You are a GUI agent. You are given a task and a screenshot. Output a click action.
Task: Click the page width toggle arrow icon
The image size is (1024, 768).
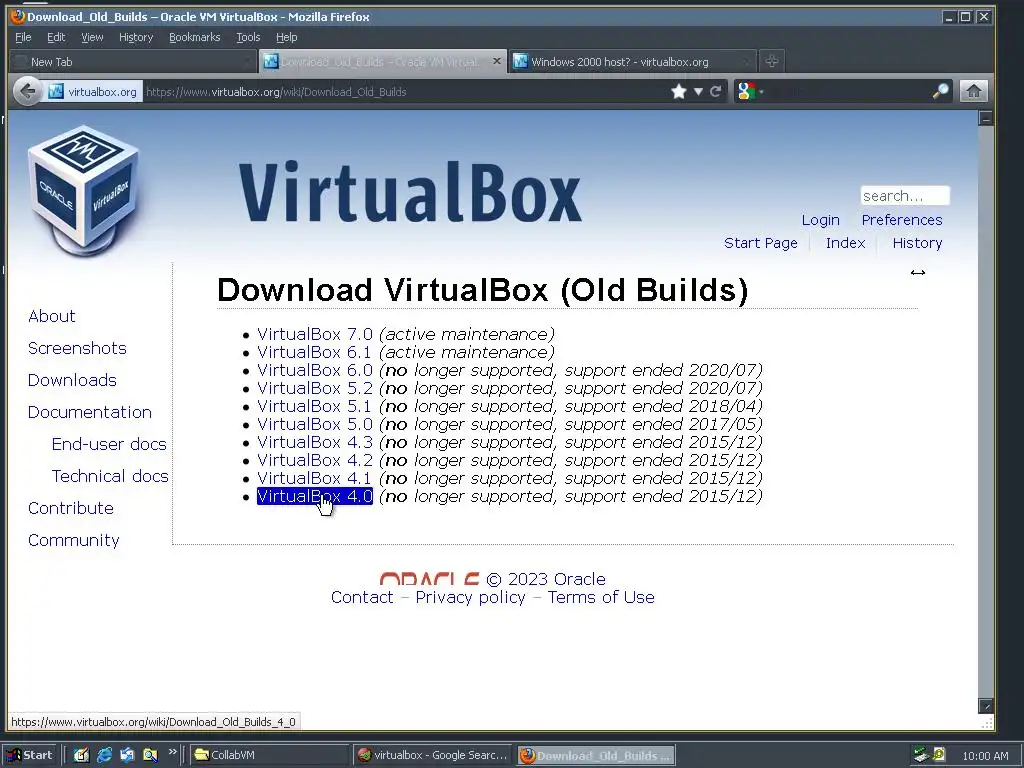click(918, 272)
